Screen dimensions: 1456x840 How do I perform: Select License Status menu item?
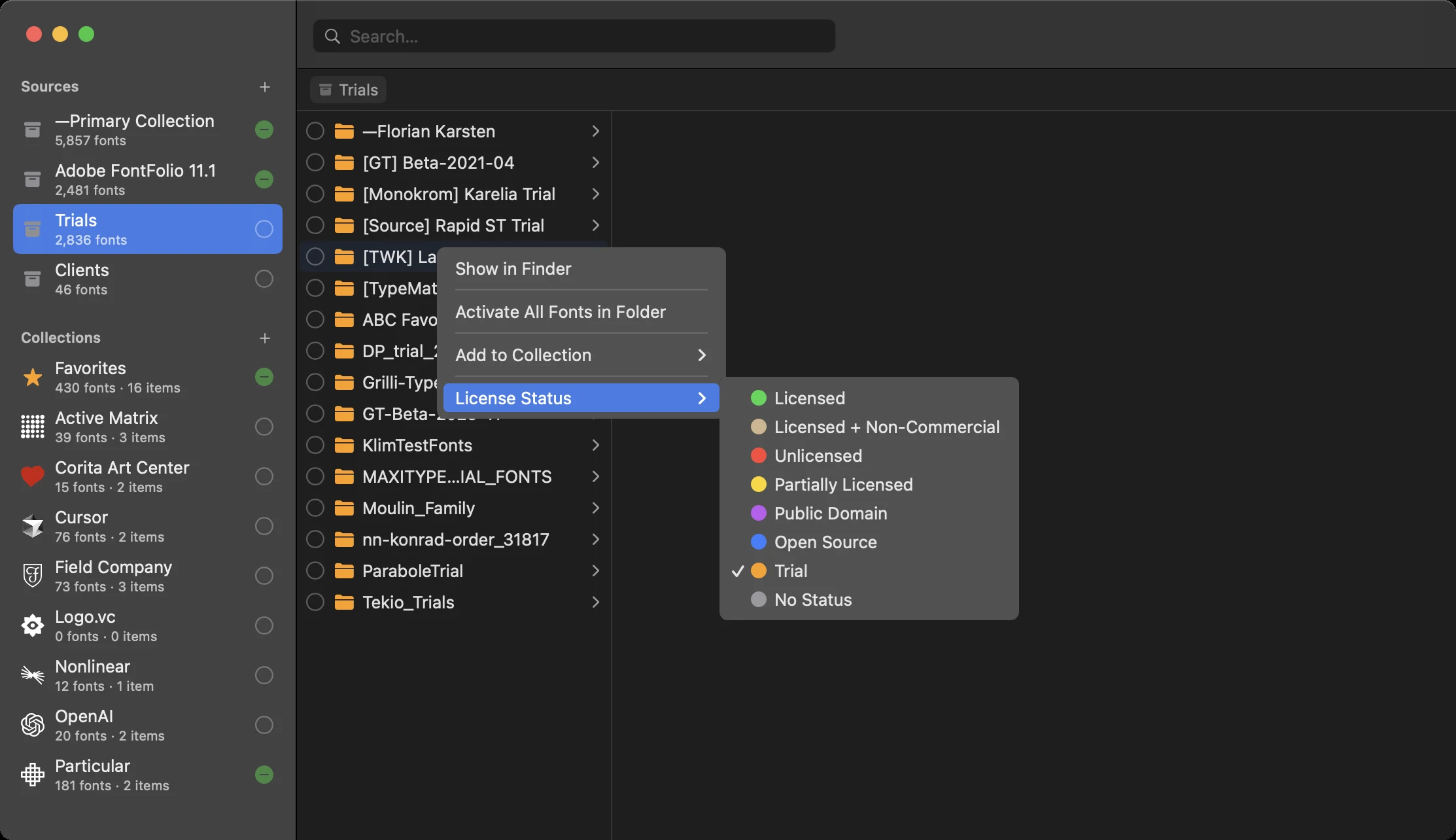pyautogui.click(x=581, y=398)
